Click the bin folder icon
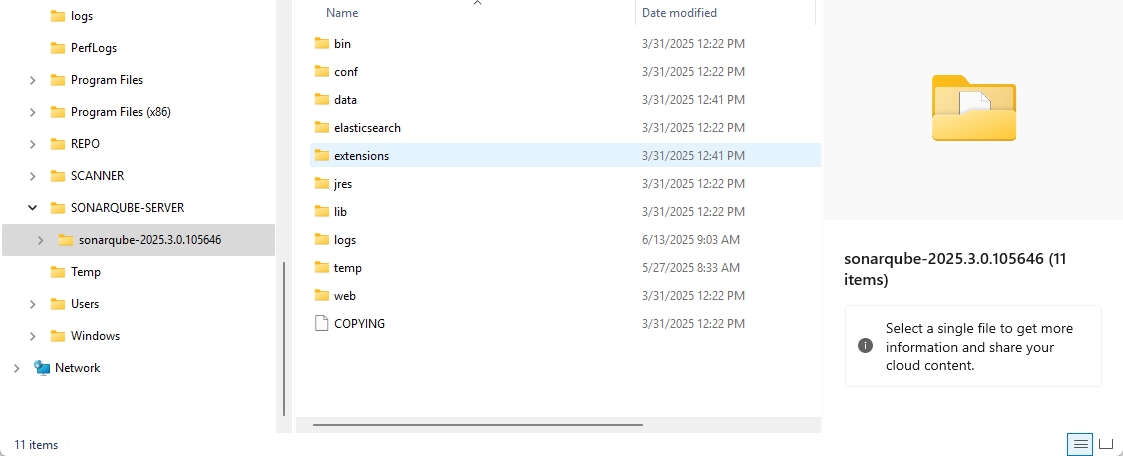The width and height of the screenshot is (1123, 456). (321, 44)
